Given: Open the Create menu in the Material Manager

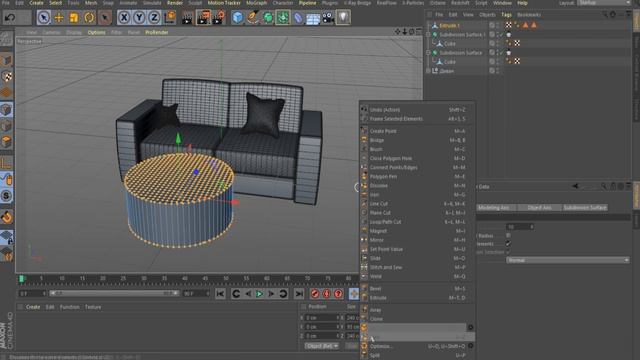Looking at the screenshot, I should point(33,307).
